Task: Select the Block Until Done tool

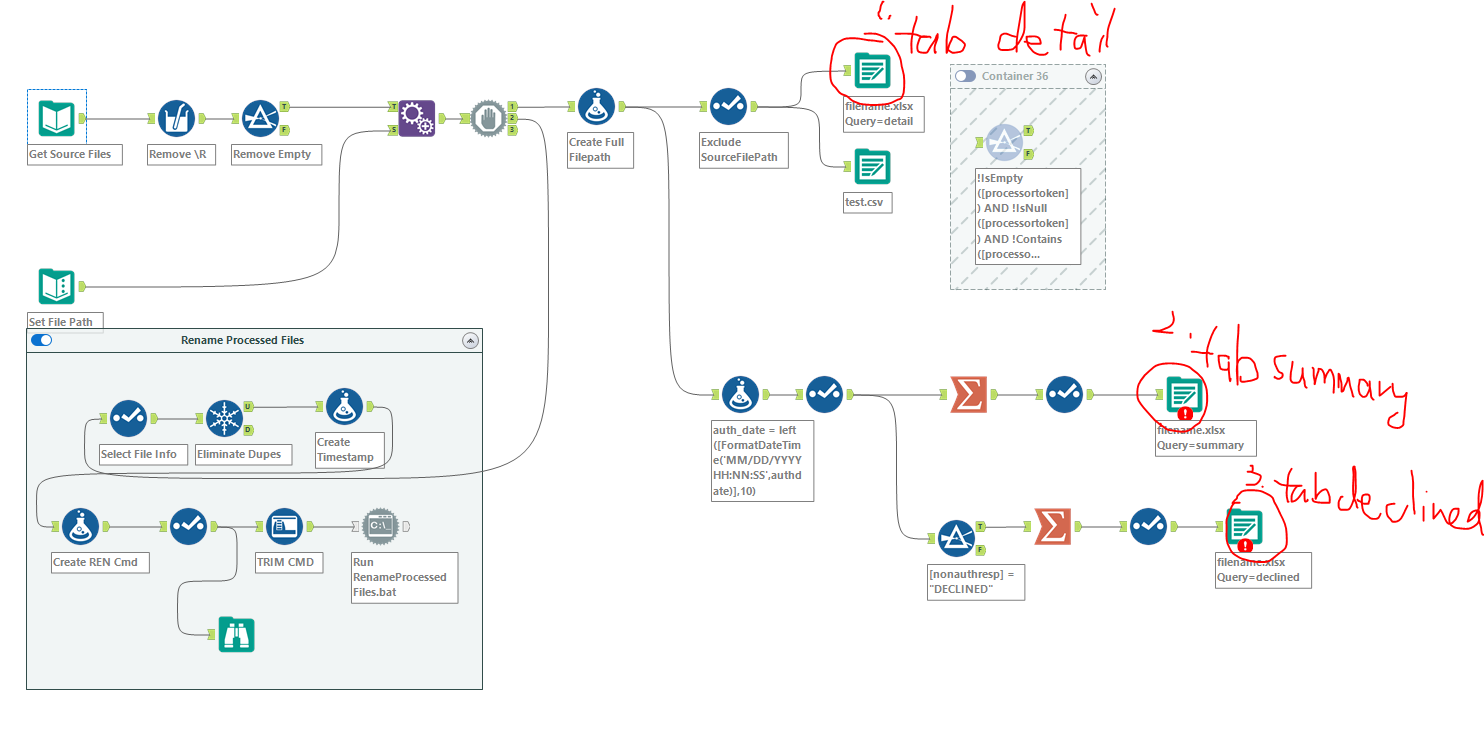Action: click(x=489, y=117)
